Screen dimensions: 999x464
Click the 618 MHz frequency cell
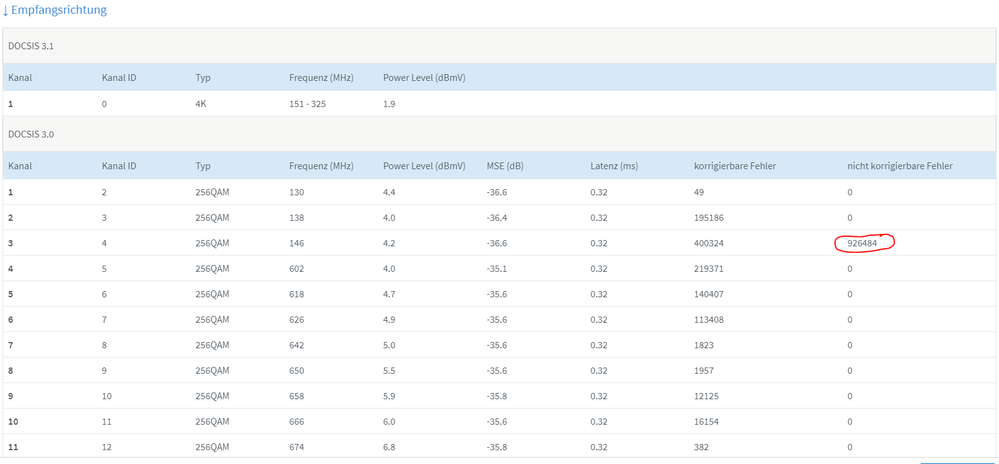coord(296,294)
